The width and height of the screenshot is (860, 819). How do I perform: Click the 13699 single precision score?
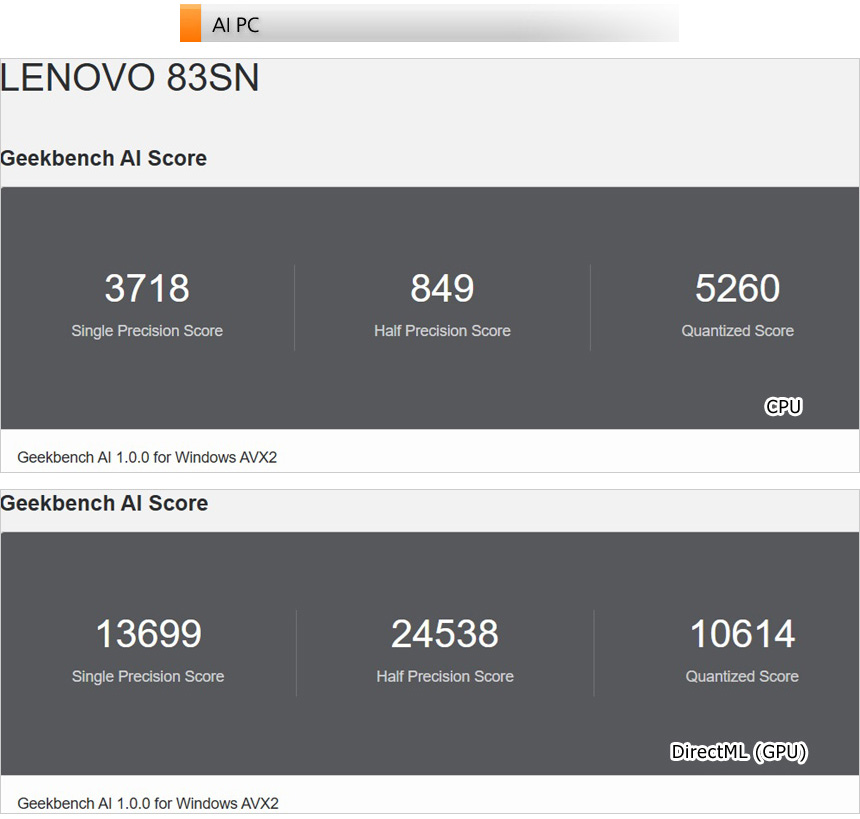tap(148, 634)
